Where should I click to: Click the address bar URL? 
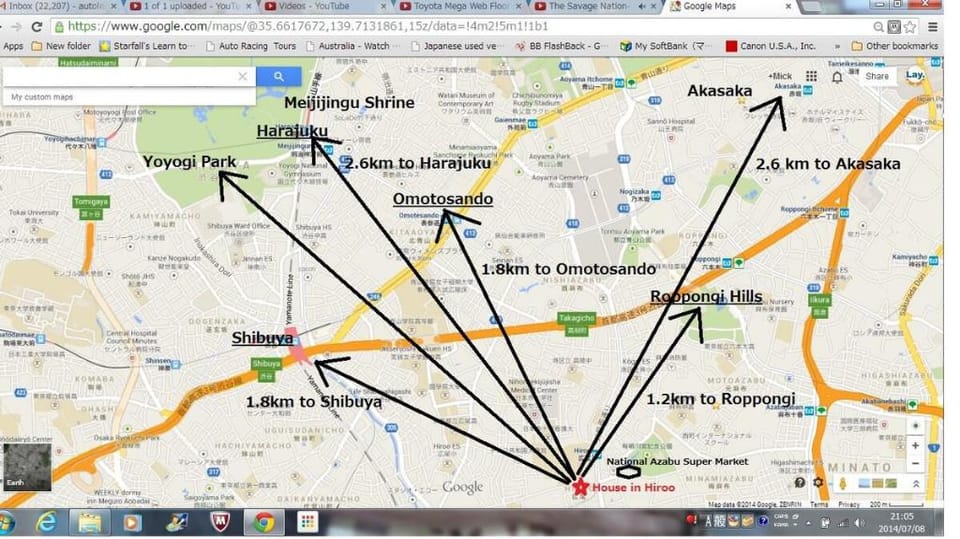tap(308, 27)
